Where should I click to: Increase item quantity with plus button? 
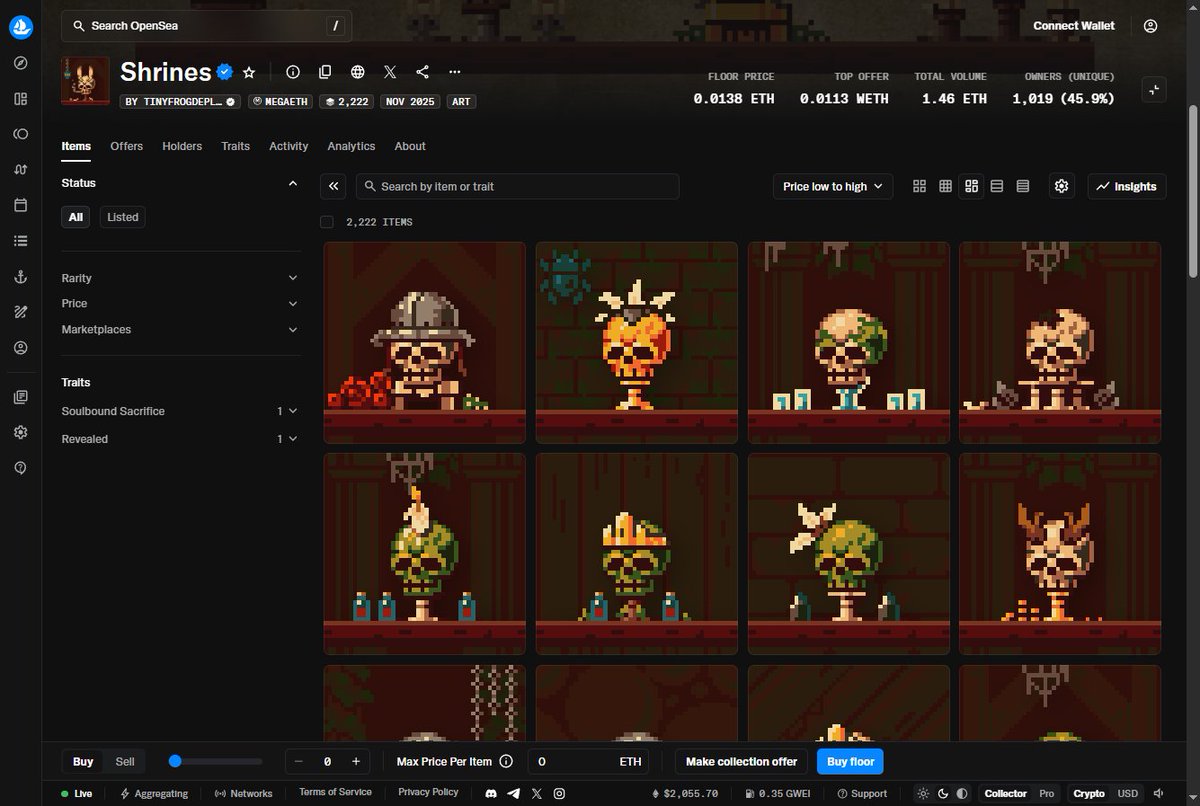pos(356,761)
